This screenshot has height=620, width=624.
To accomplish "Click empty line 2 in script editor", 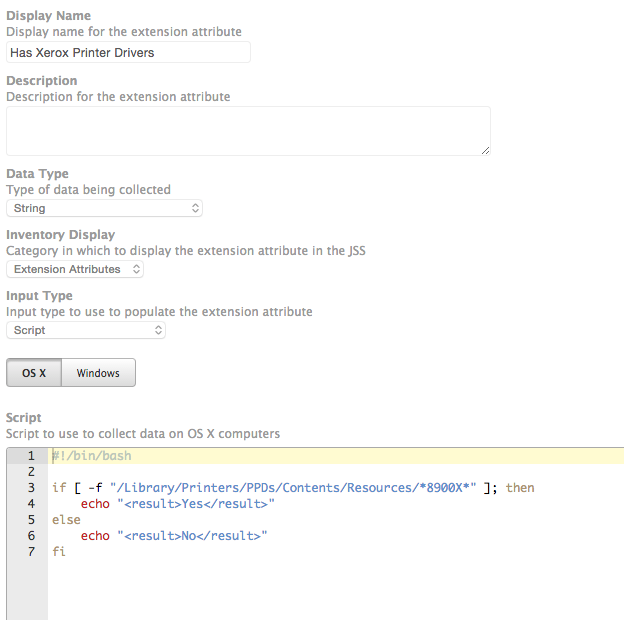I will pyautogui.click(x=336, y=472).
